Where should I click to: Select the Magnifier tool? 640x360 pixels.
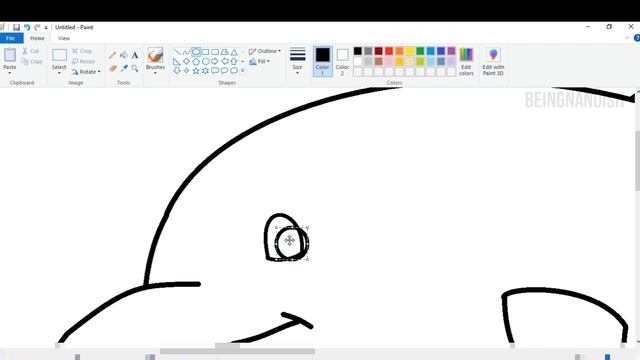(x=135, y=68)
